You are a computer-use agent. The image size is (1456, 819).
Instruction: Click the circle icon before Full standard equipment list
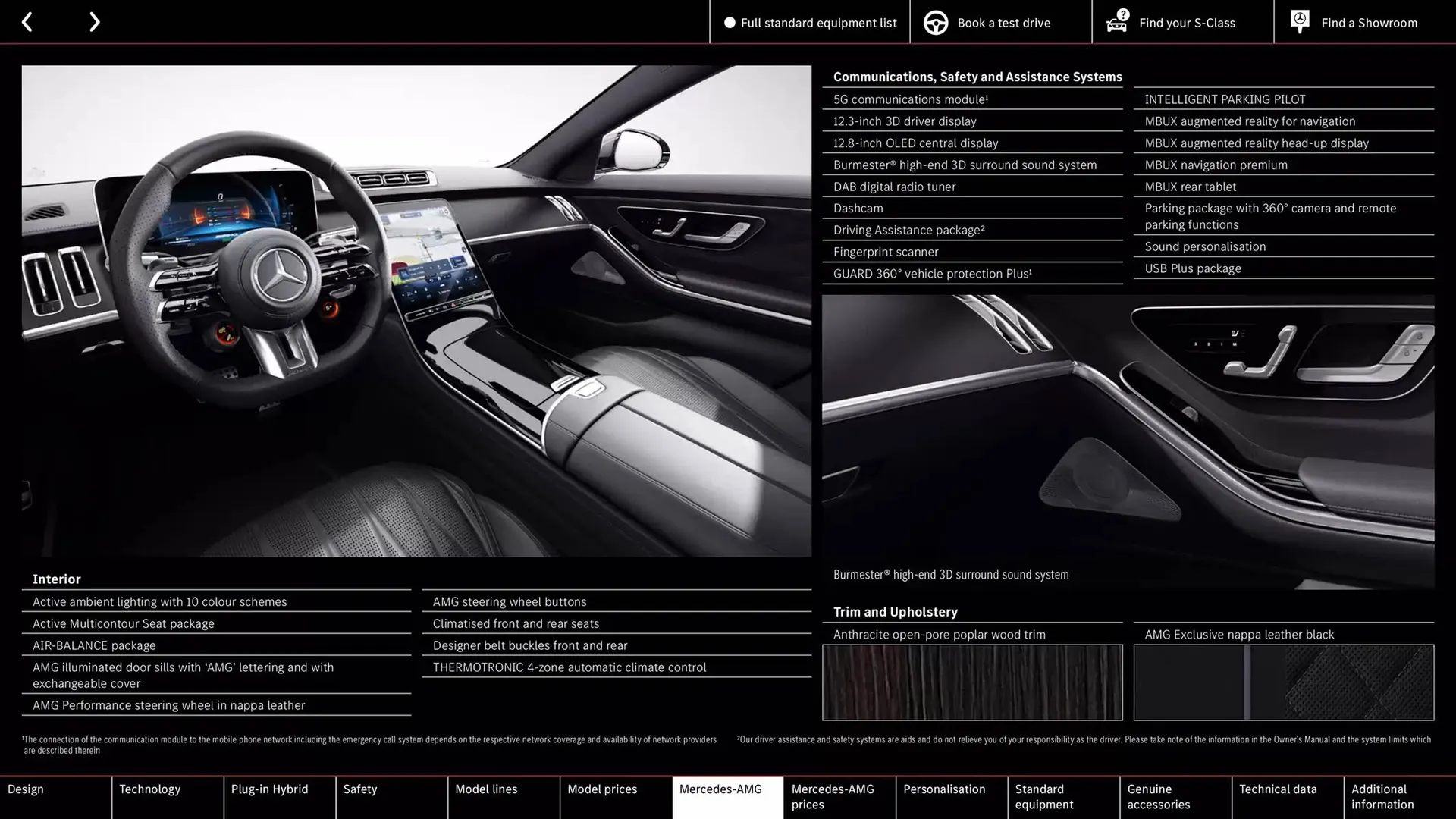(730, 23)
